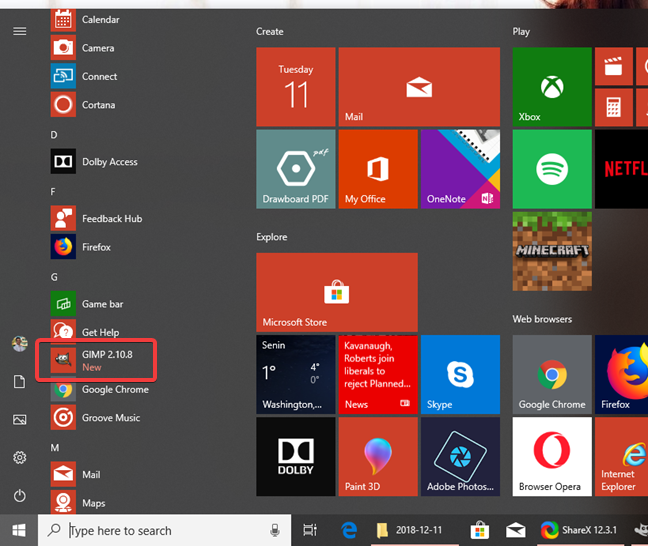Open the OneNote tile
The height and width of the screenshot is (546, 648).
pyautogui.click(x=460, y=169)
